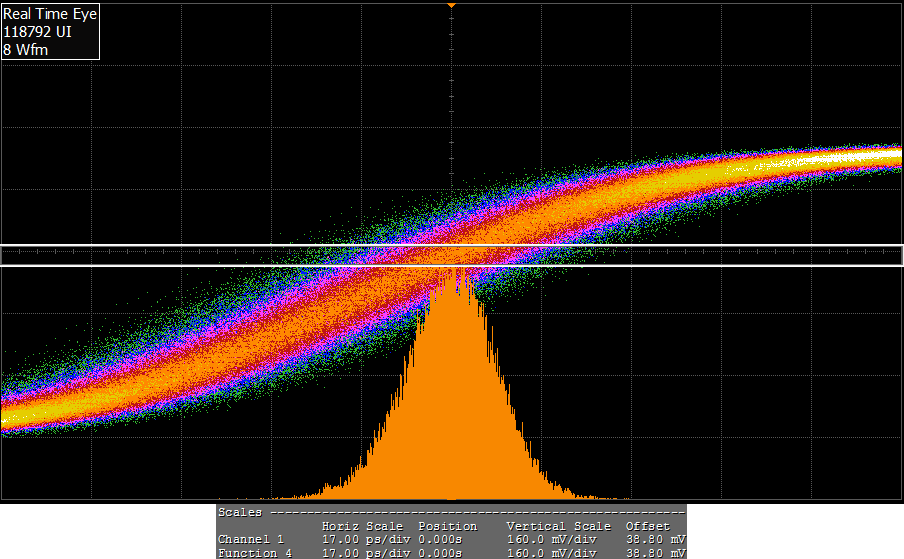Click the Scales header in results table
The height and width of the screenshot is (559, 904).
tap(240, 512)
